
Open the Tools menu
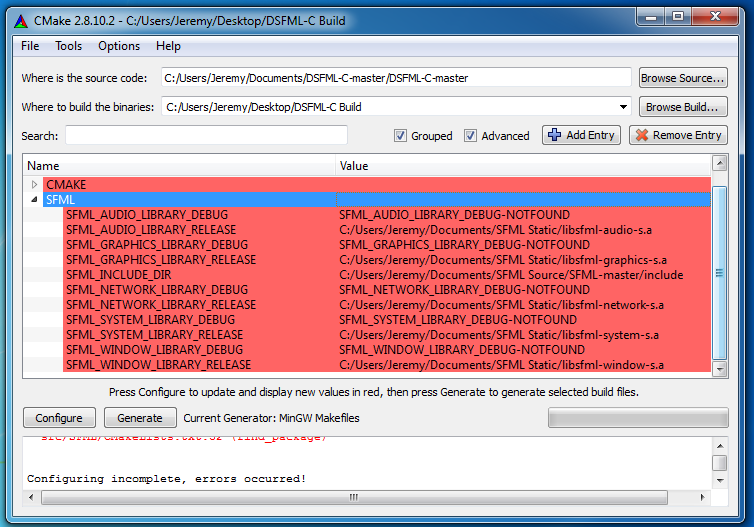68,46
